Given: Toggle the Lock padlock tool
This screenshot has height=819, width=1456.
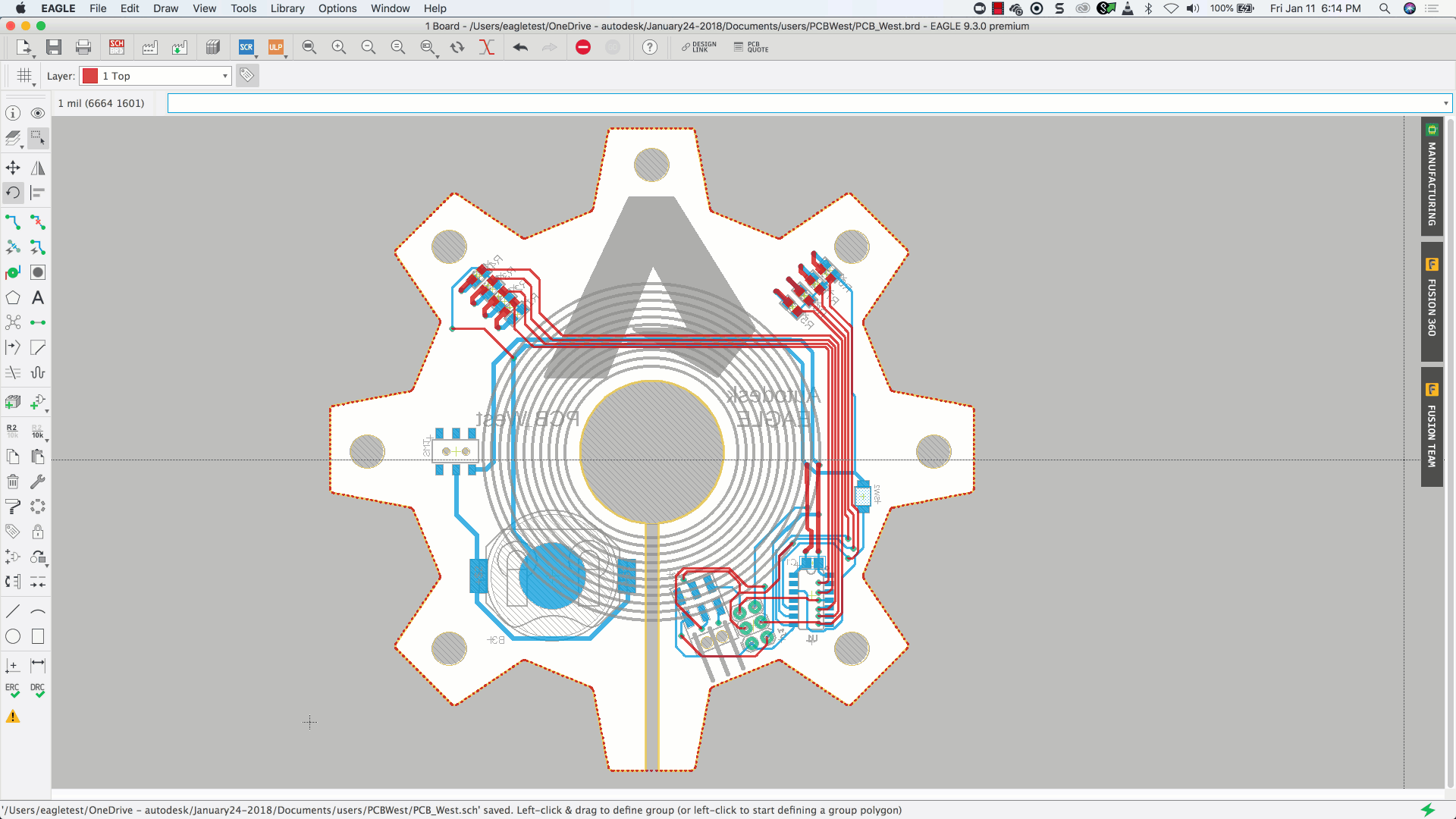Looking at the screenshot, I should pos(37,532).
